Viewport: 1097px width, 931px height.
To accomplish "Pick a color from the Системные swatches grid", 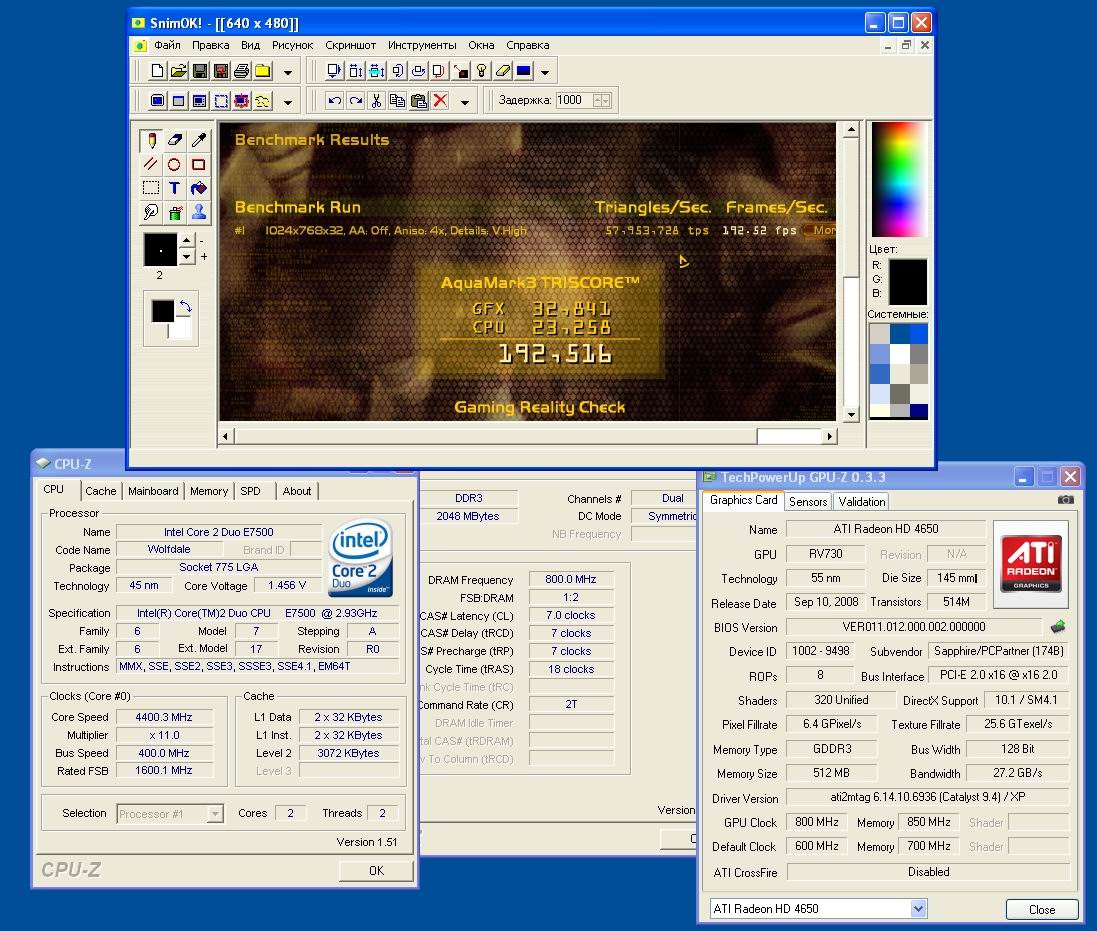I will (898, 371).
